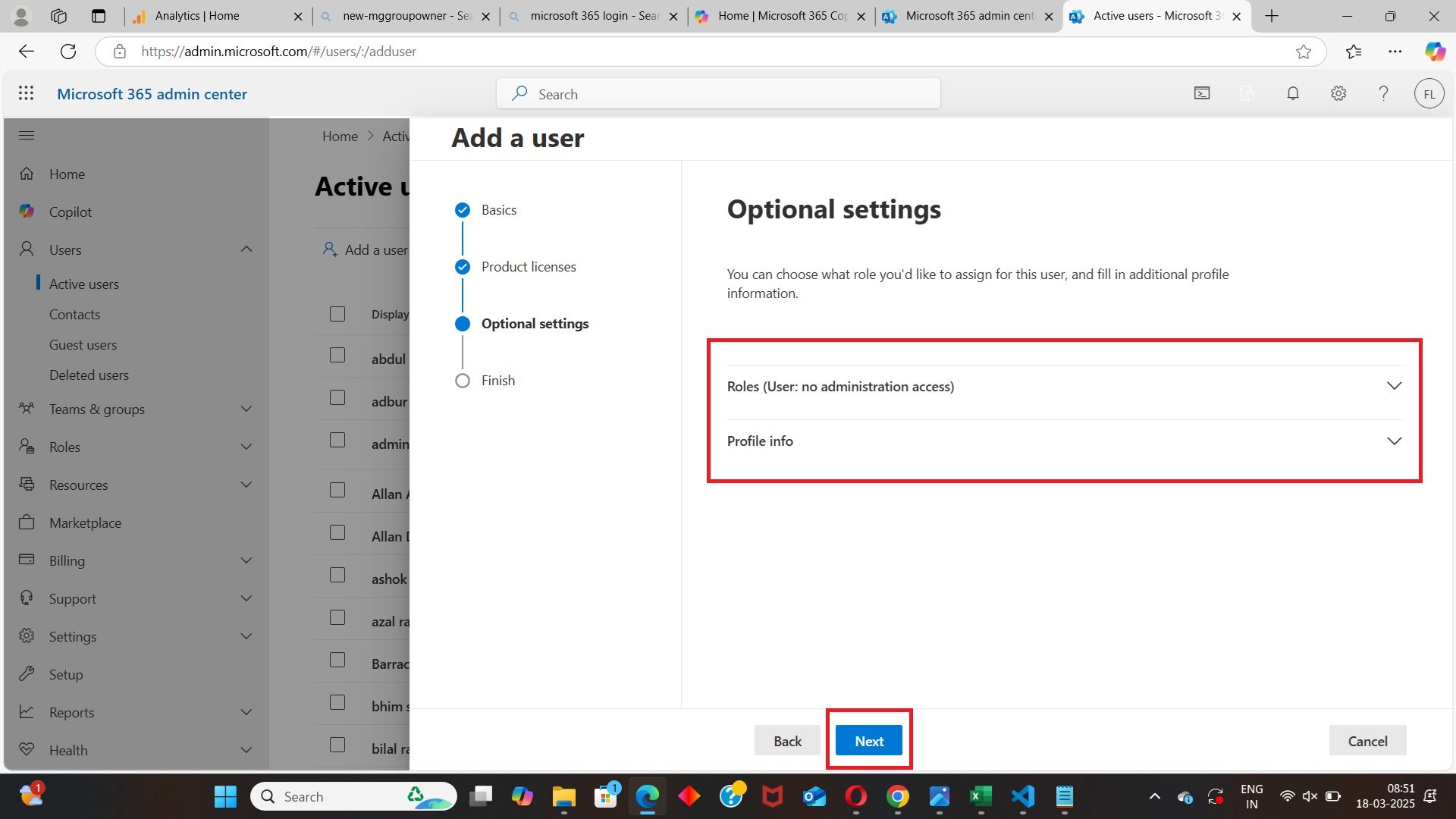The width and height of the screenshot is (1456, 819).
Task: Click the admin center search box
Action: click(718, 94)
